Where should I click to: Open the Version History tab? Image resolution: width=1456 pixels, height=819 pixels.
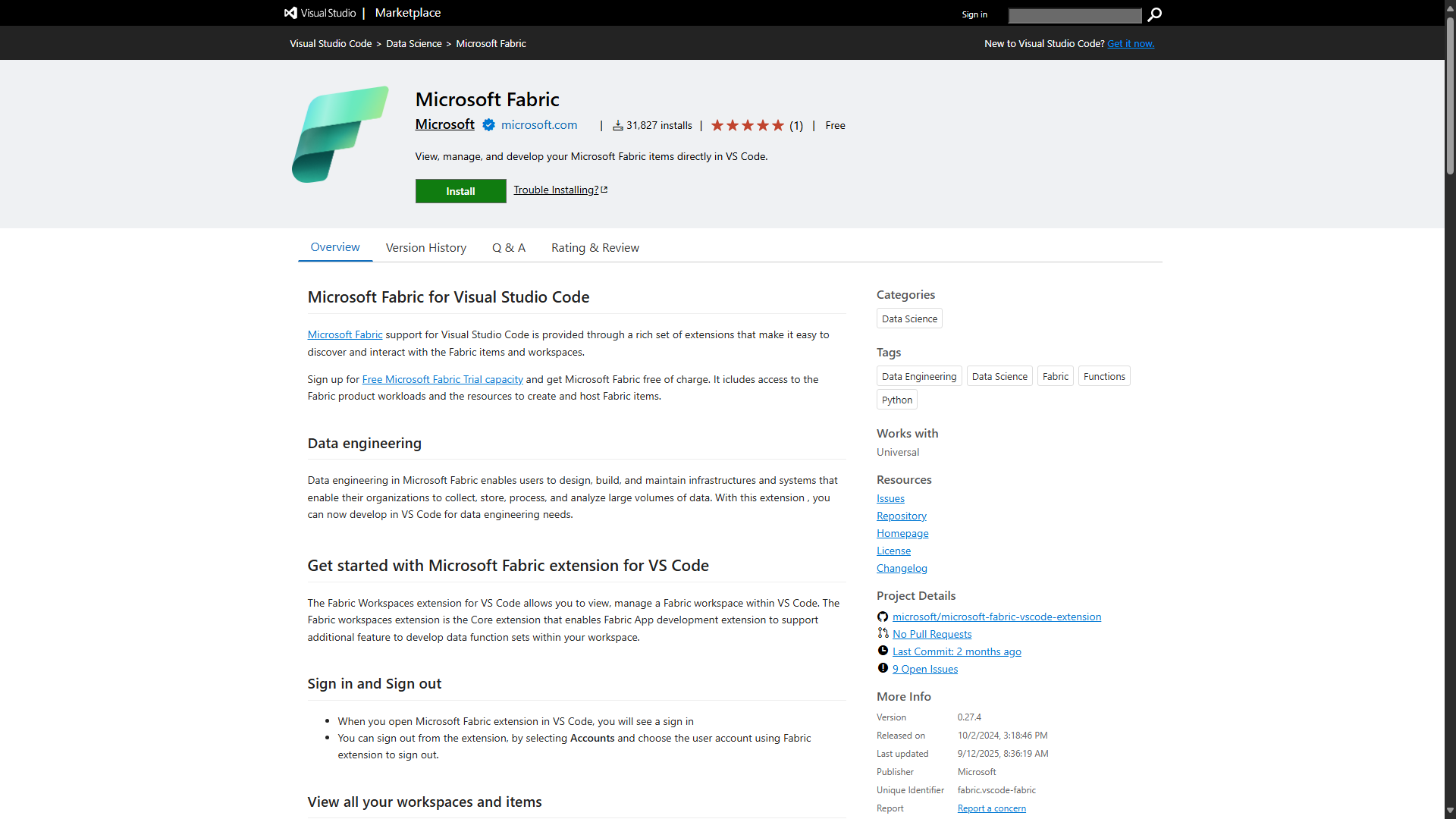coord(425,248)
